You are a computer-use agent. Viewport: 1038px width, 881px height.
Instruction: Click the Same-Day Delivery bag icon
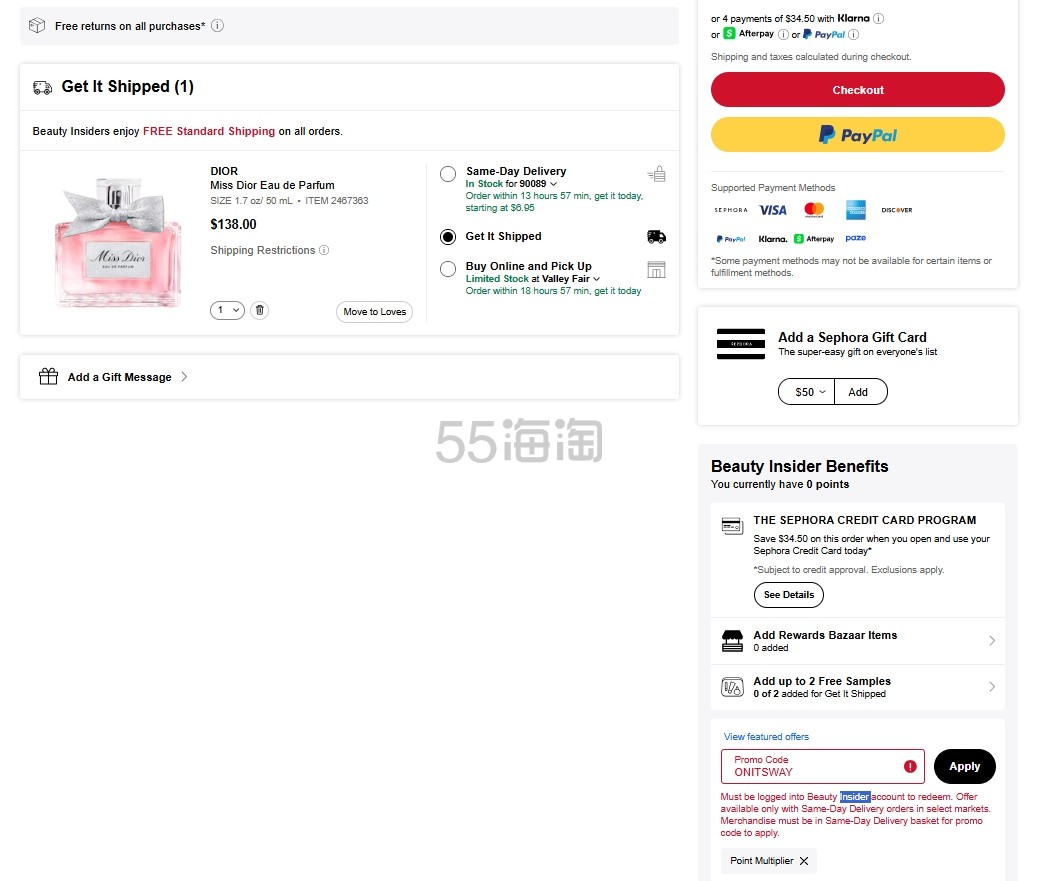tap(656, 174)
